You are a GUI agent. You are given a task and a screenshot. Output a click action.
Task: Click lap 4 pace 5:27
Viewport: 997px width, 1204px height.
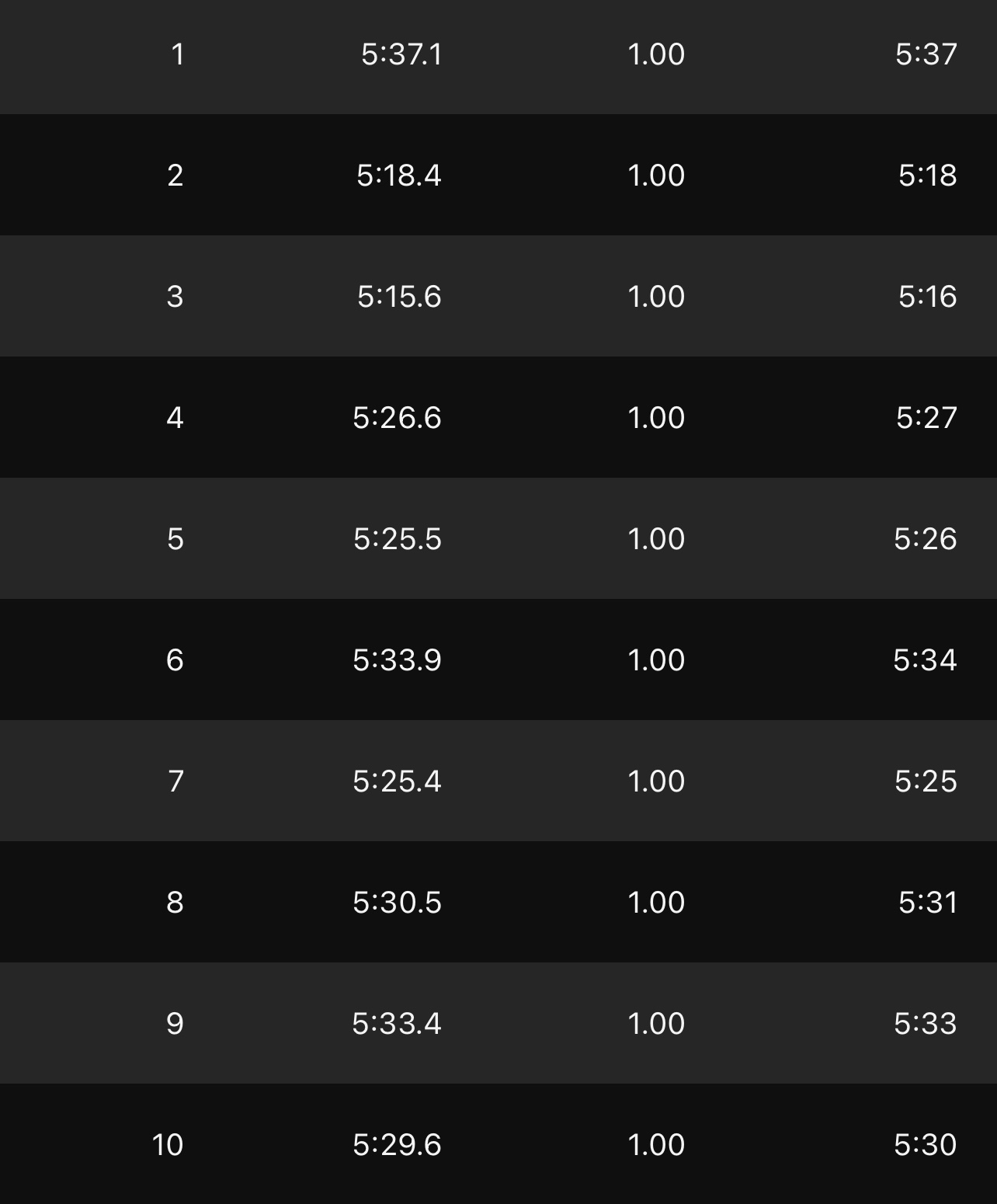926,418
